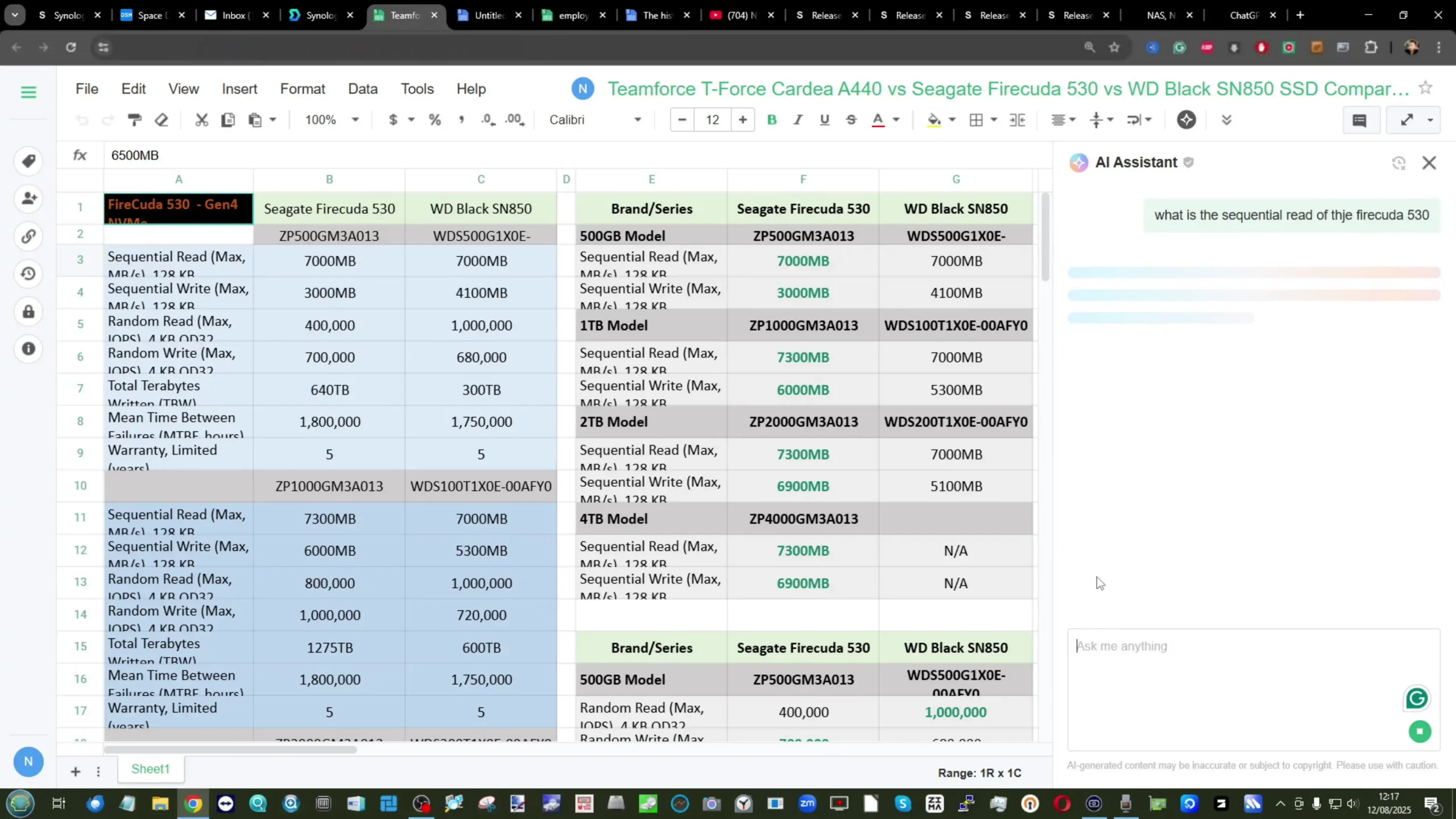
Task: Add a new sheet with plus button
Action: 75,772
